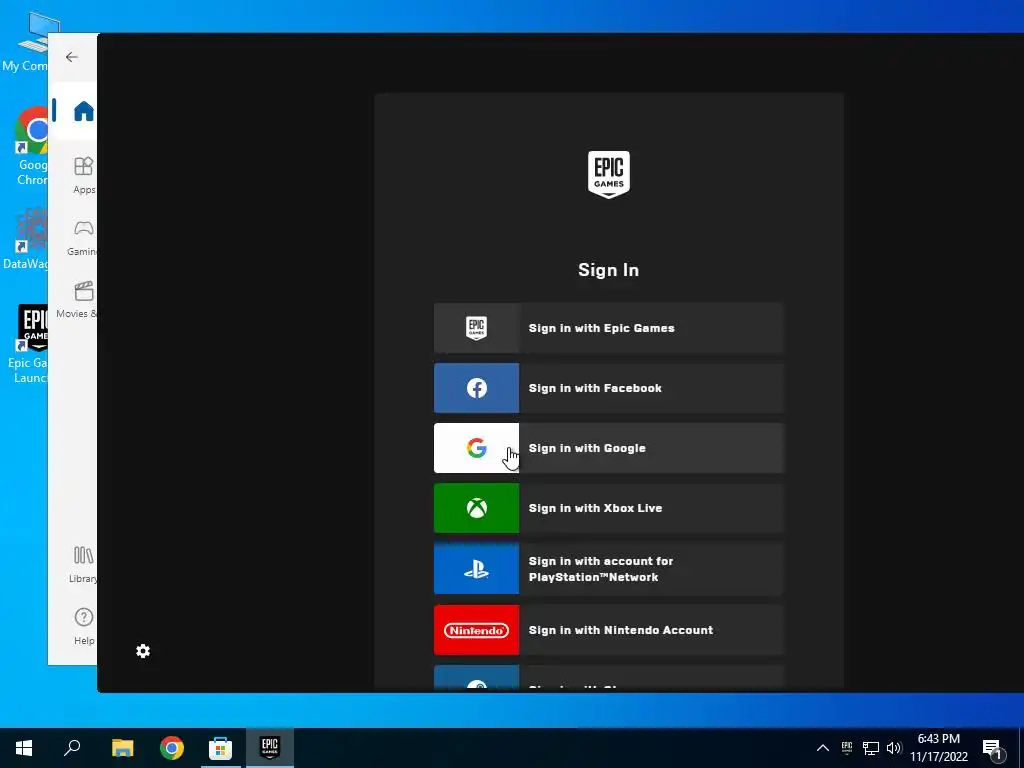This screenshot has width=1024, height=768.
Task: Select Google Chrome desktop shortcut
Action: 31,147
